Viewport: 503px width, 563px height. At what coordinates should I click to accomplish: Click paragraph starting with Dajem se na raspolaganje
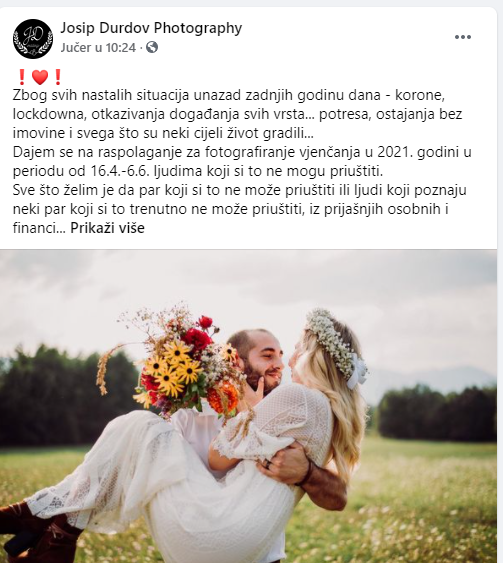(242, 162)
